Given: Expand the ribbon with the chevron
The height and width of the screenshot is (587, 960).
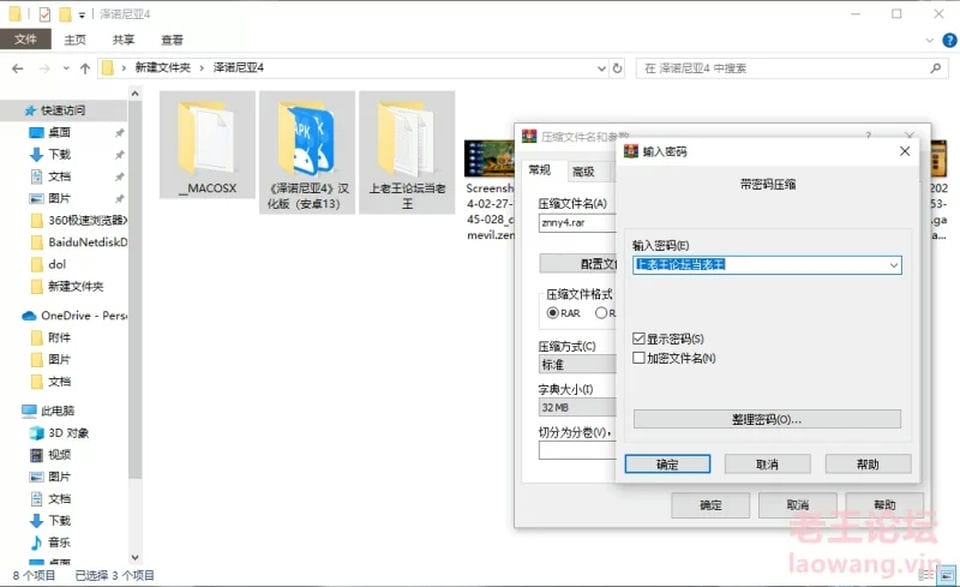Looking at the screenshot, I should click(x=929, y=40).
